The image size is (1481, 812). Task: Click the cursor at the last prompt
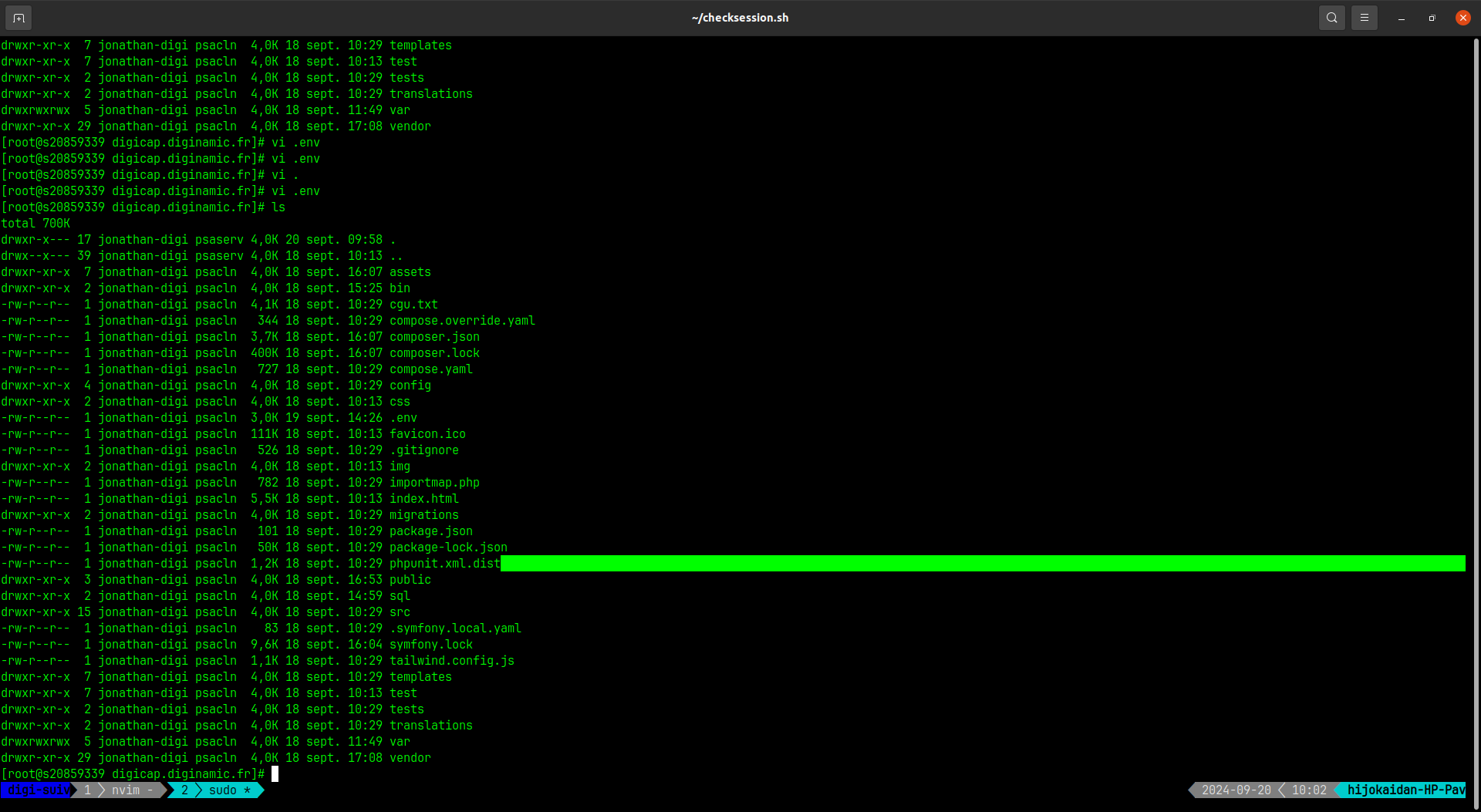[275, 773]
